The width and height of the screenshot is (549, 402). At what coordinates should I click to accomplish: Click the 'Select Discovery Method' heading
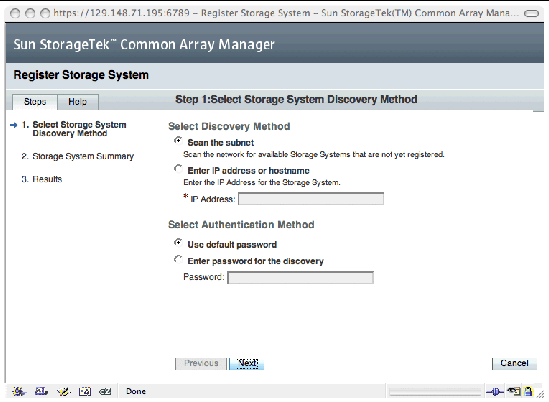(229, 126)
